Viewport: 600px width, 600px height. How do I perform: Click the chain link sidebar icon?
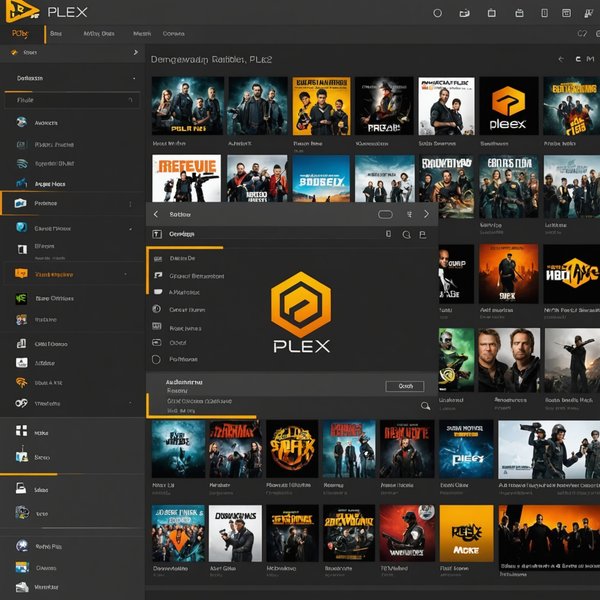21,403
